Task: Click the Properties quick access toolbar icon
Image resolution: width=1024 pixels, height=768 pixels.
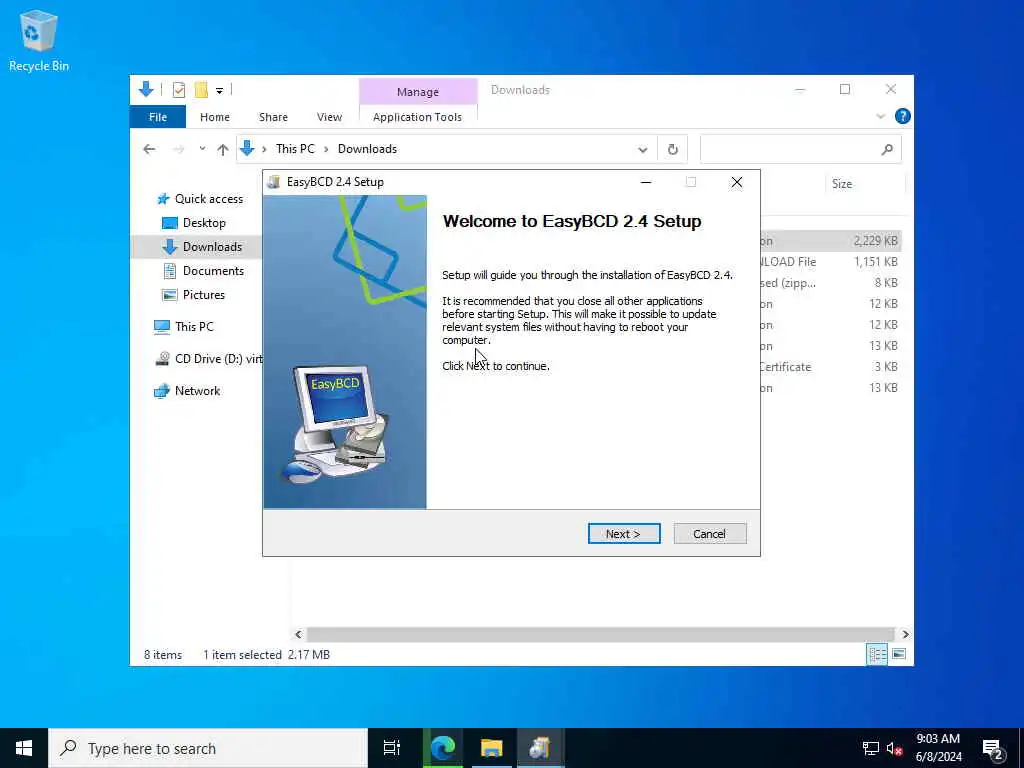Action: point(178,89)
